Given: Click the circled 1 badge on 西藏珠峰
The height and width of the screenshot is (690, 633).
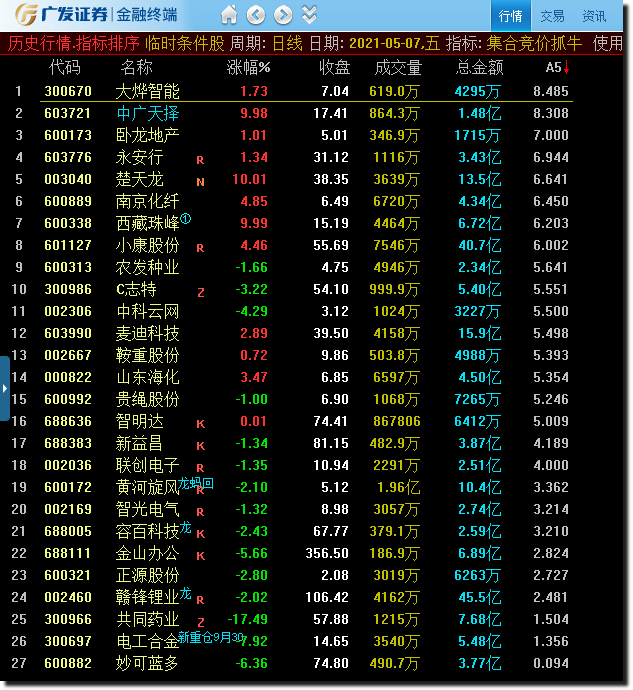Looking at the screenshot, I should coord(186,218).
